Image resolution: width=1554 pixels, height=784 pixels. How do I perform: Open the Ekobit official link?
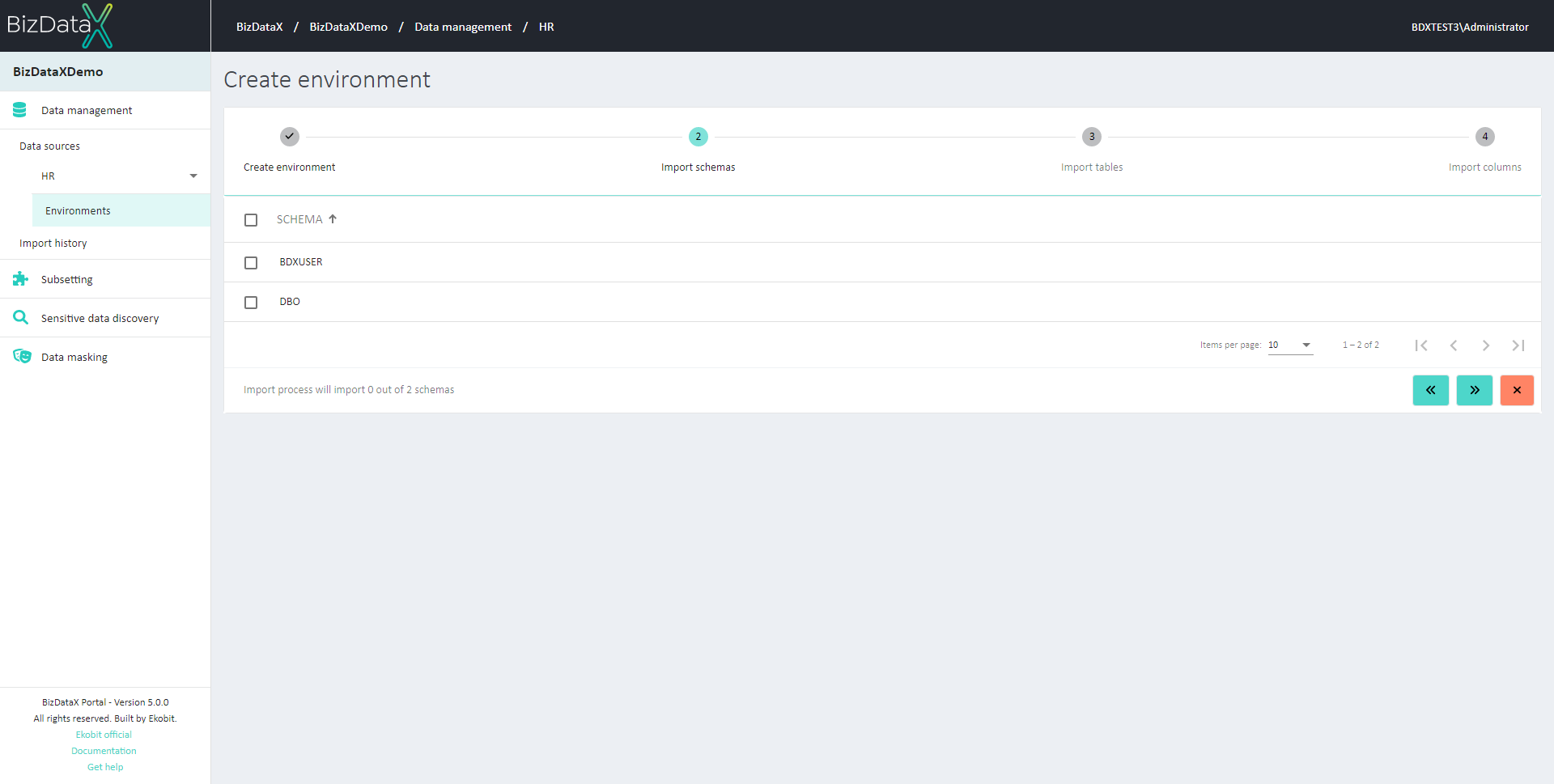tap(104, 735)
